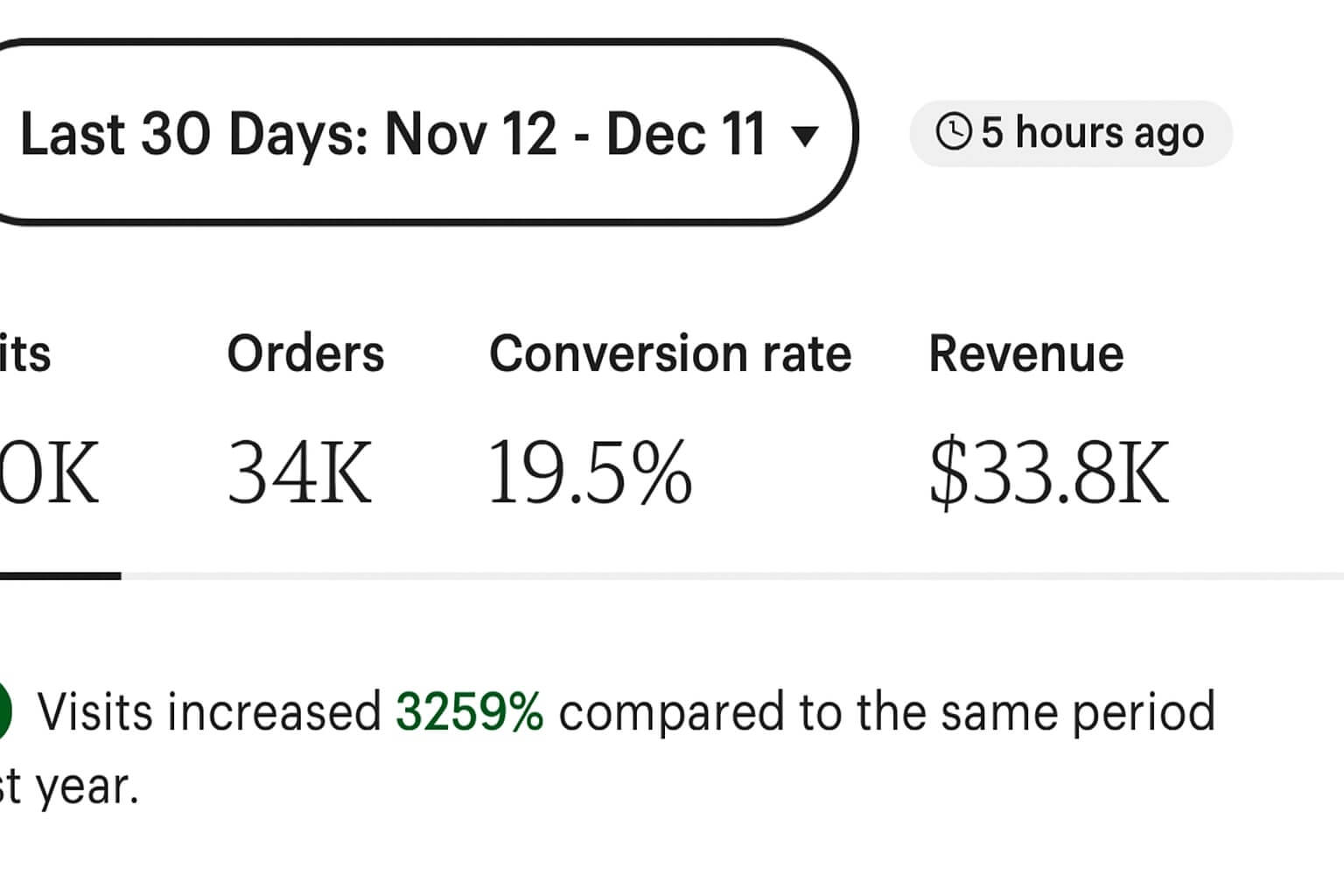Click the visits count ending in 0K
The height and width of the screenshot is (896, 1344).
[x=48, y=473]
